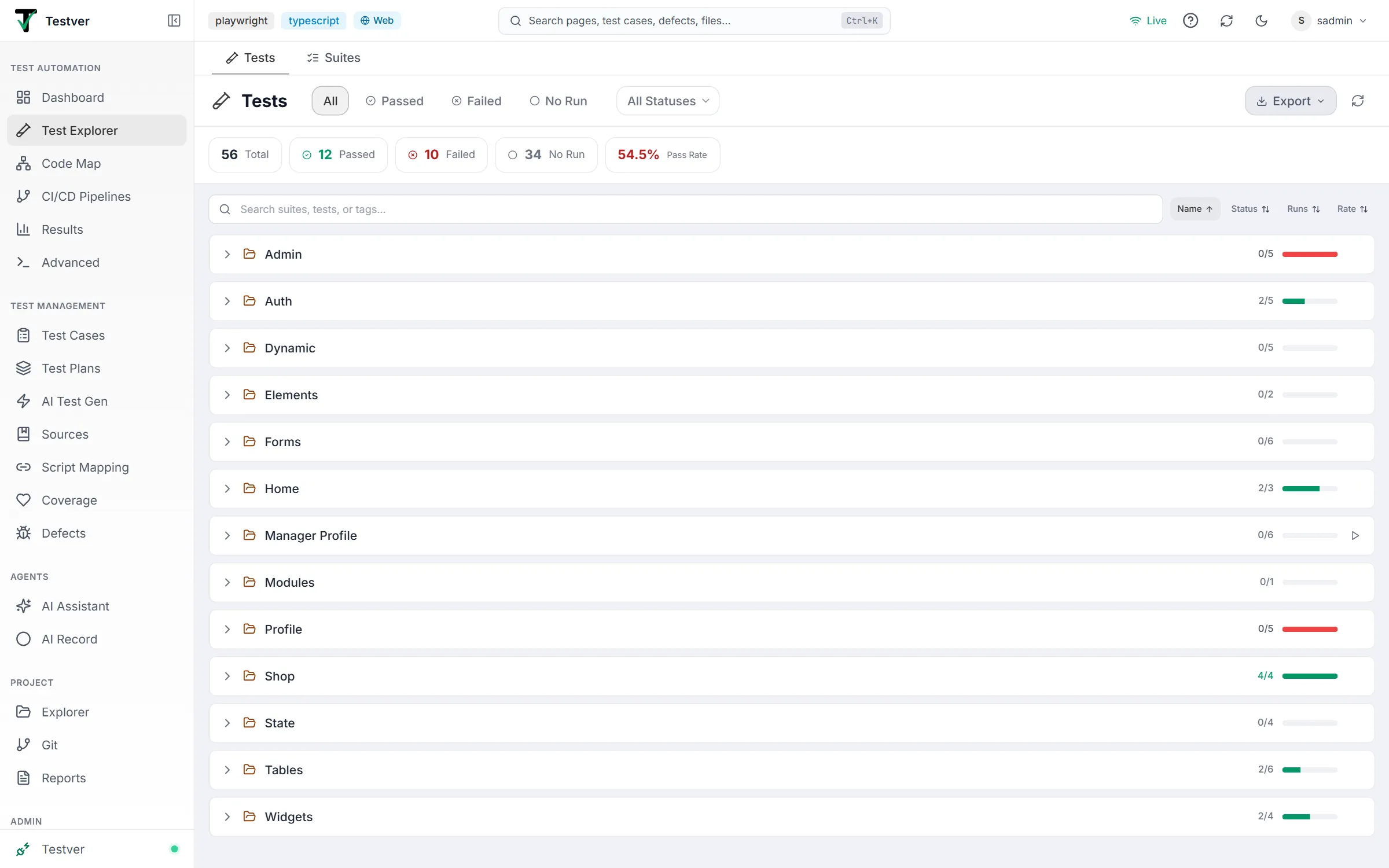
Task: Open Dashboard from sidebar
Action: pyautogui.click(x=97, y=97)
